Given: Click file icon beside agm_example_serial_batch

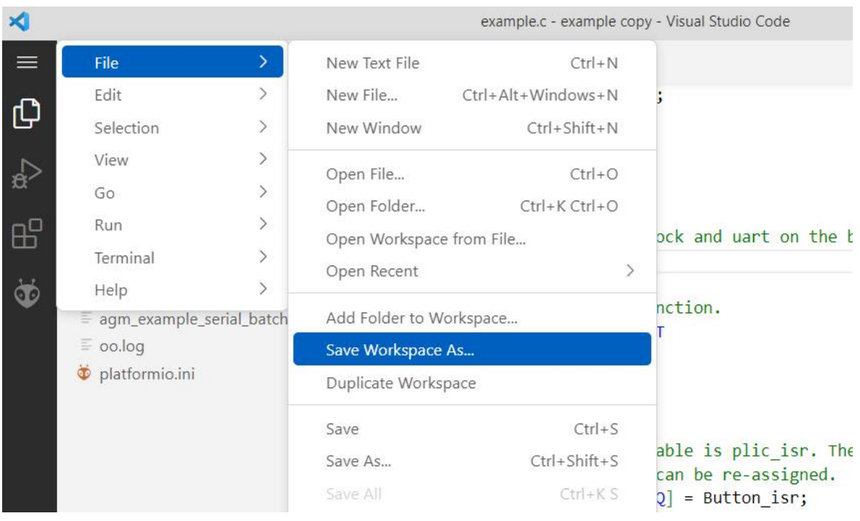Looking at the screenshot, I should tap(86, 318).
